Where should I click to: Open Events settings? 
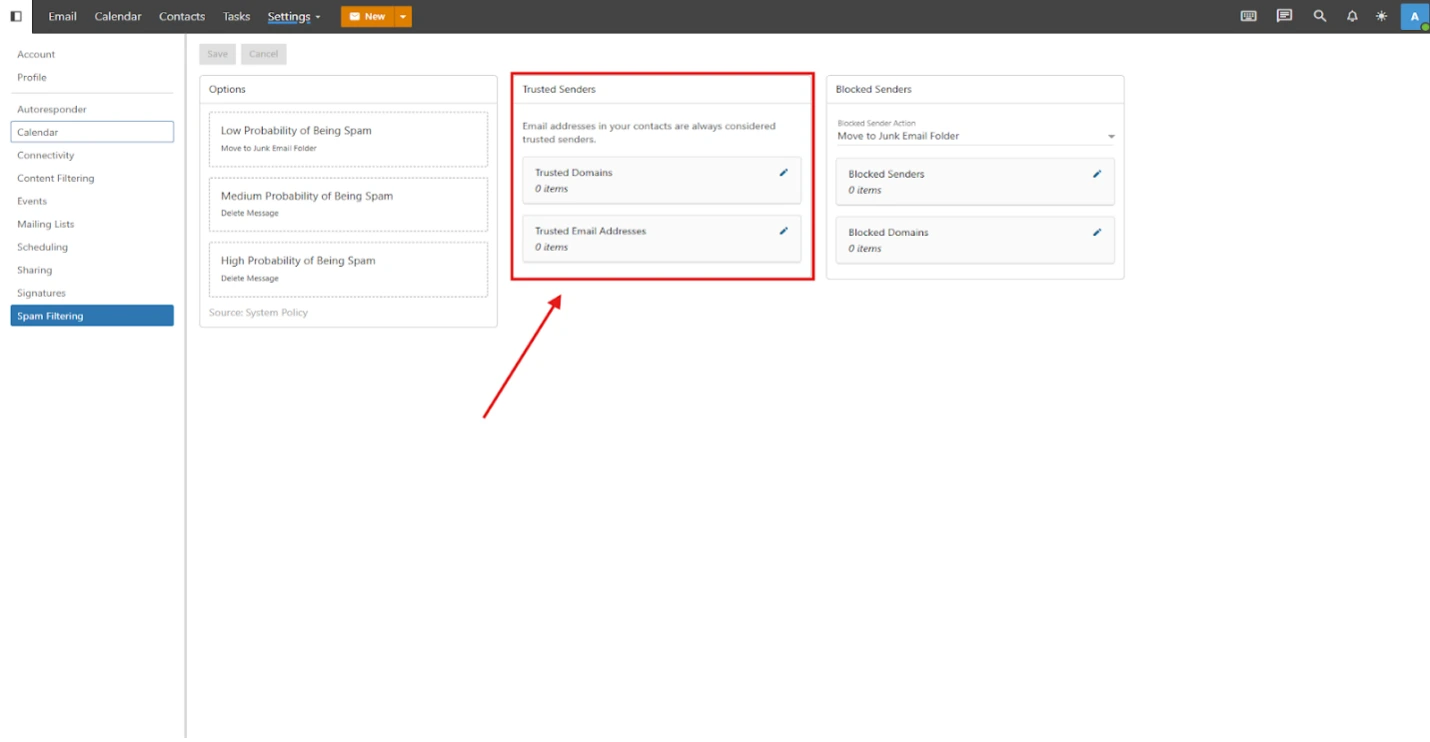coord(92,201)
